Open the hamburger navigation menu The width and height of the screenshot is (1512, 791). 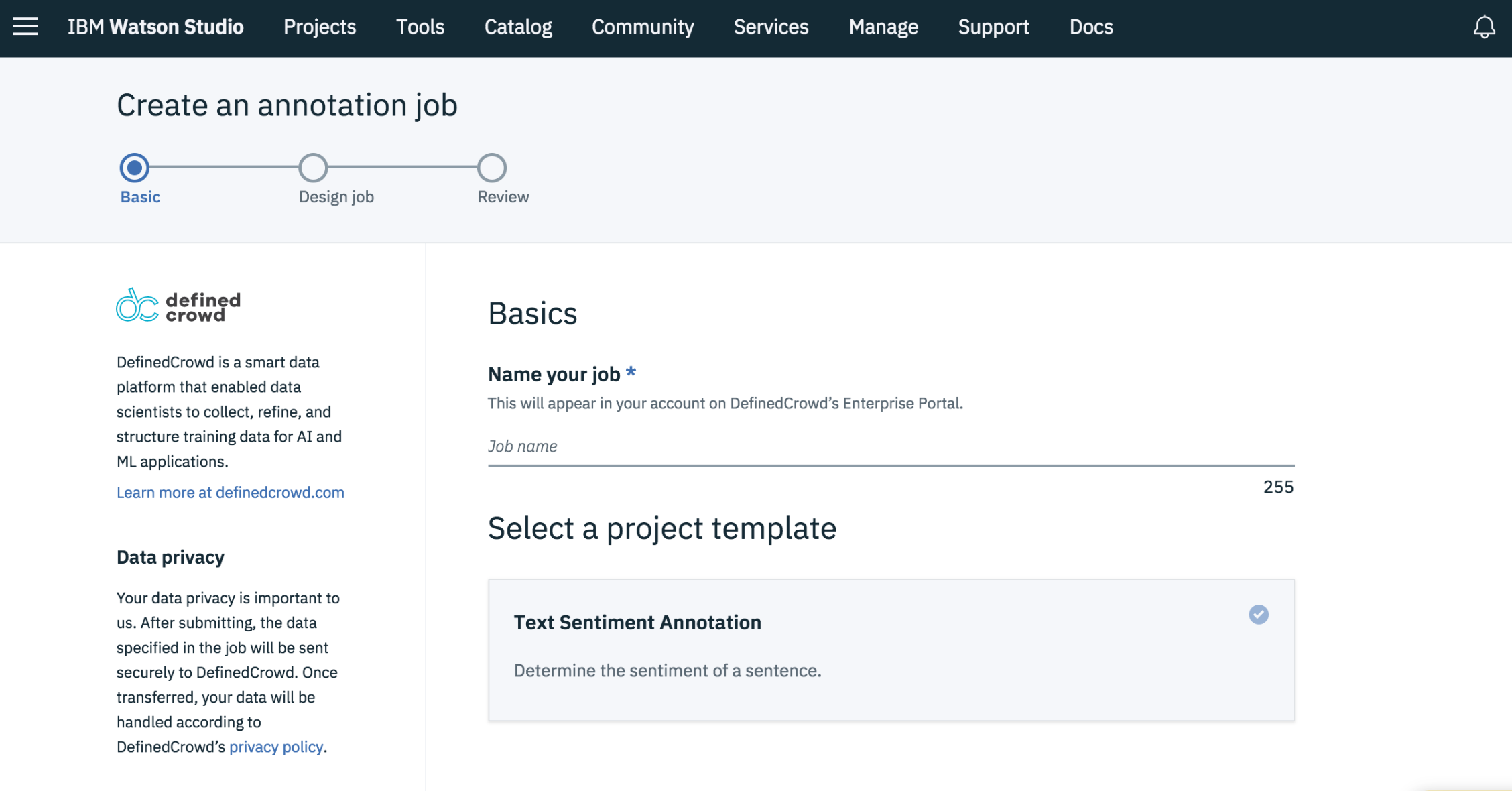click(25, 27)
